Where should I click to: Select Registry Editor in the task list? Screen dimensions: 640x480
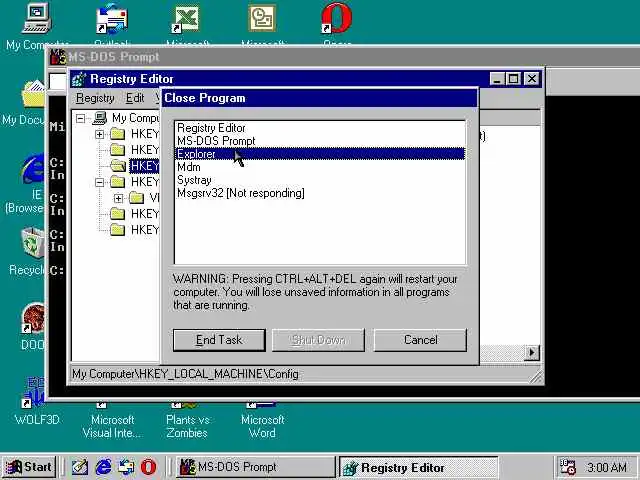[x=320, y=128]
